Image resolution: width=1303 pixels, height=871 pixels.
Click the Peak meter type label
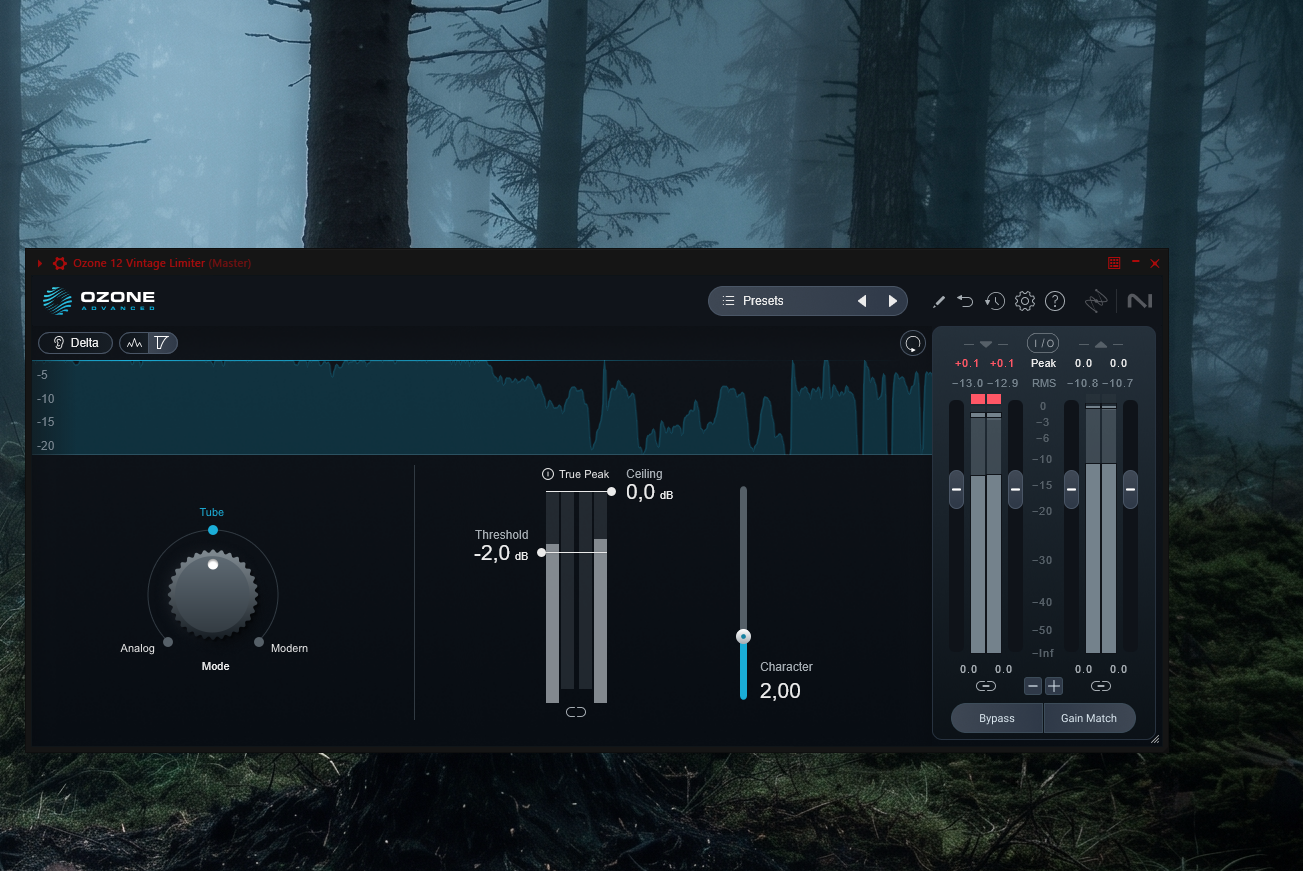(1043, 364)
